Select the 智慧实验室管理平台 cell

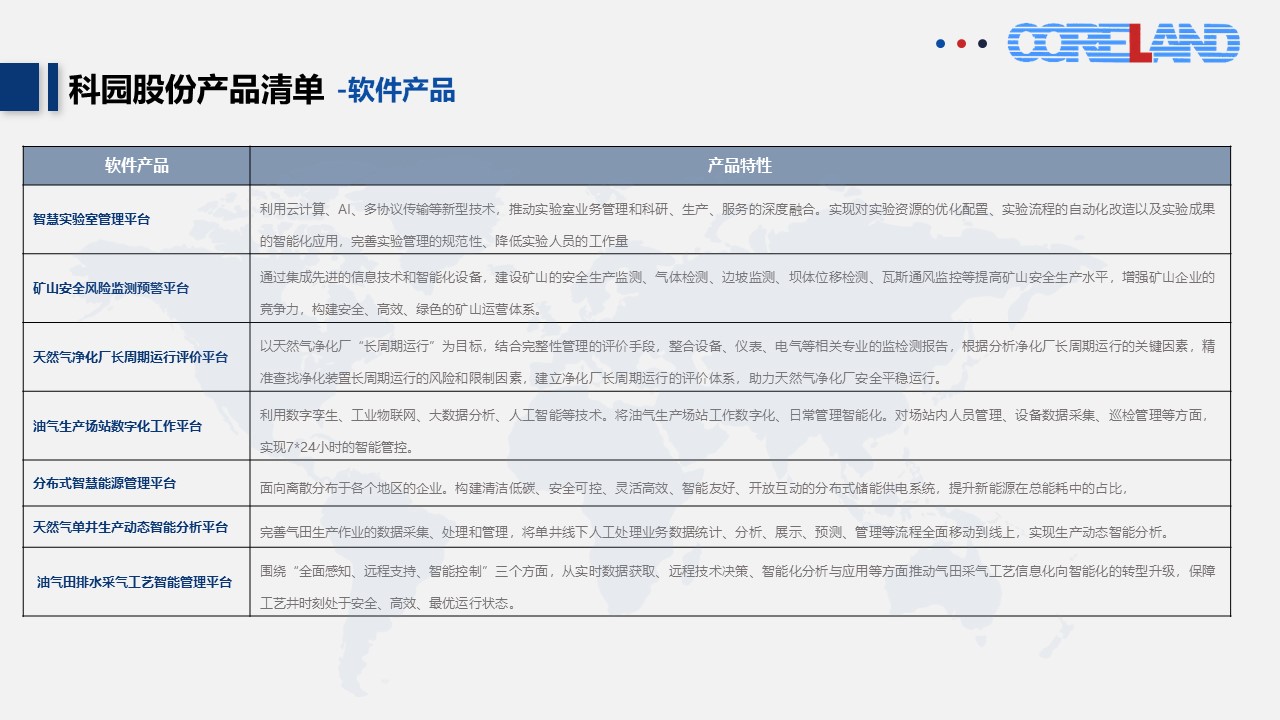(137, 219)
